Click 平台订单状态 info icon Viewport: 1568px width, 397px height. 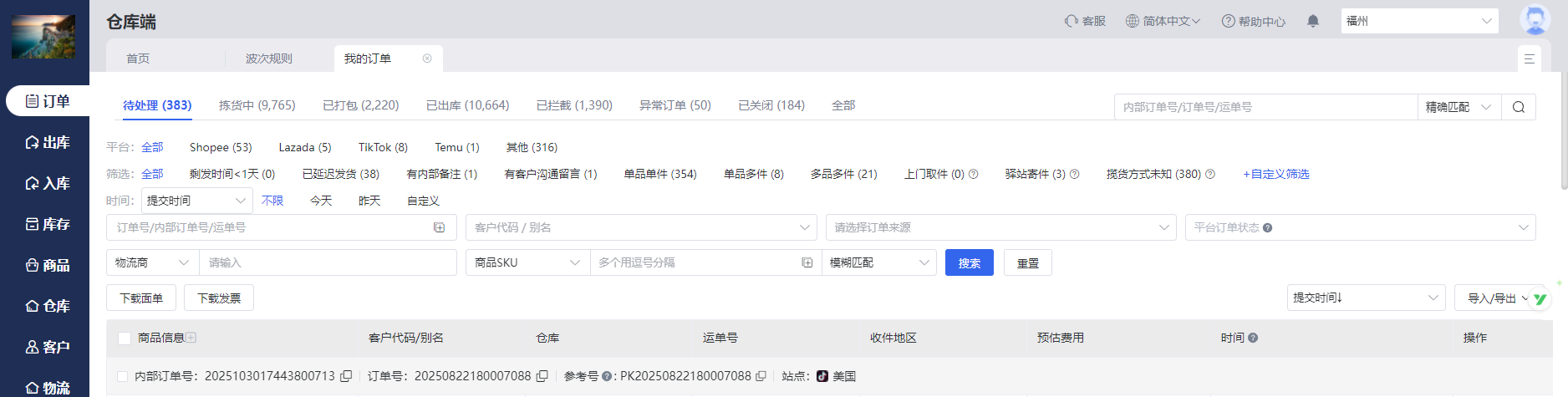click(x=1268, y=227)
